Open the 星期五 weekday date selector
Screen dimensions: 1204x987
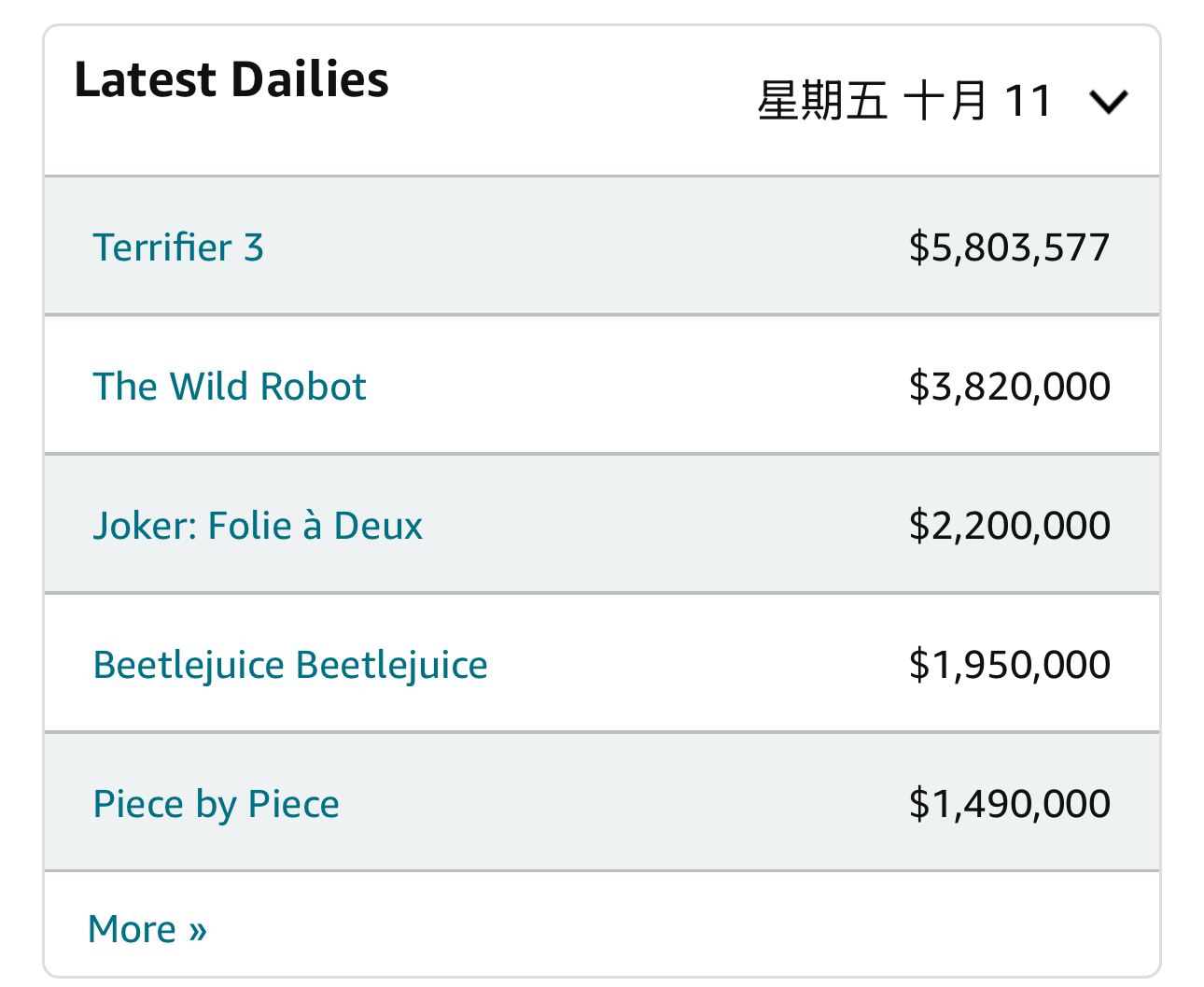pyautogui.click(x=821, y=101)
